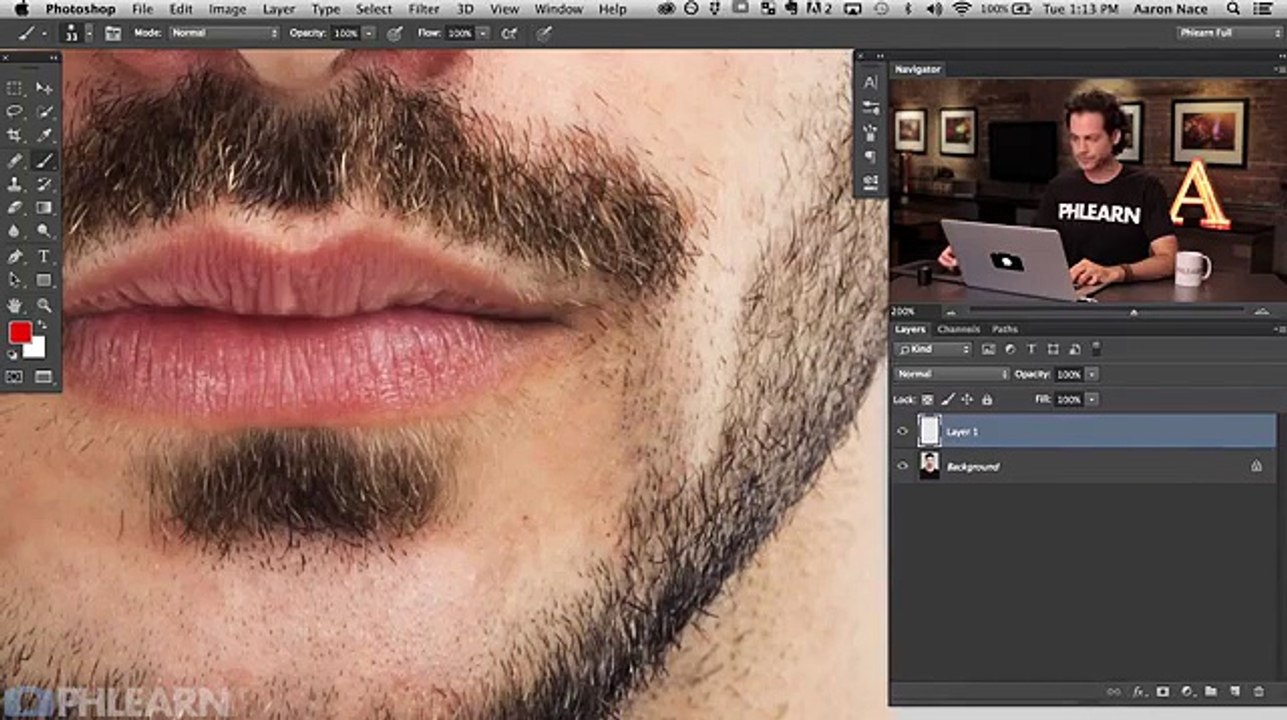Select the Zoom tool
The height and width of the screenshot is (720, 1287).
point(44,305)
